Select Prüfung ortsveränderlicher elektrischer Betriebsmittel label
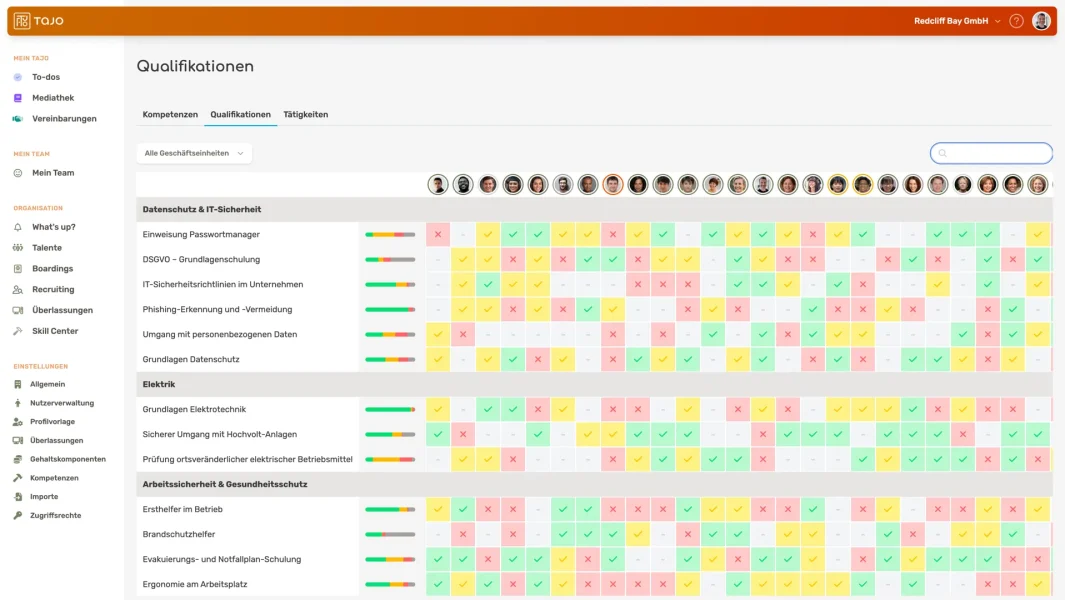Viewport: 1065px width, 600px height. point(247,459)
